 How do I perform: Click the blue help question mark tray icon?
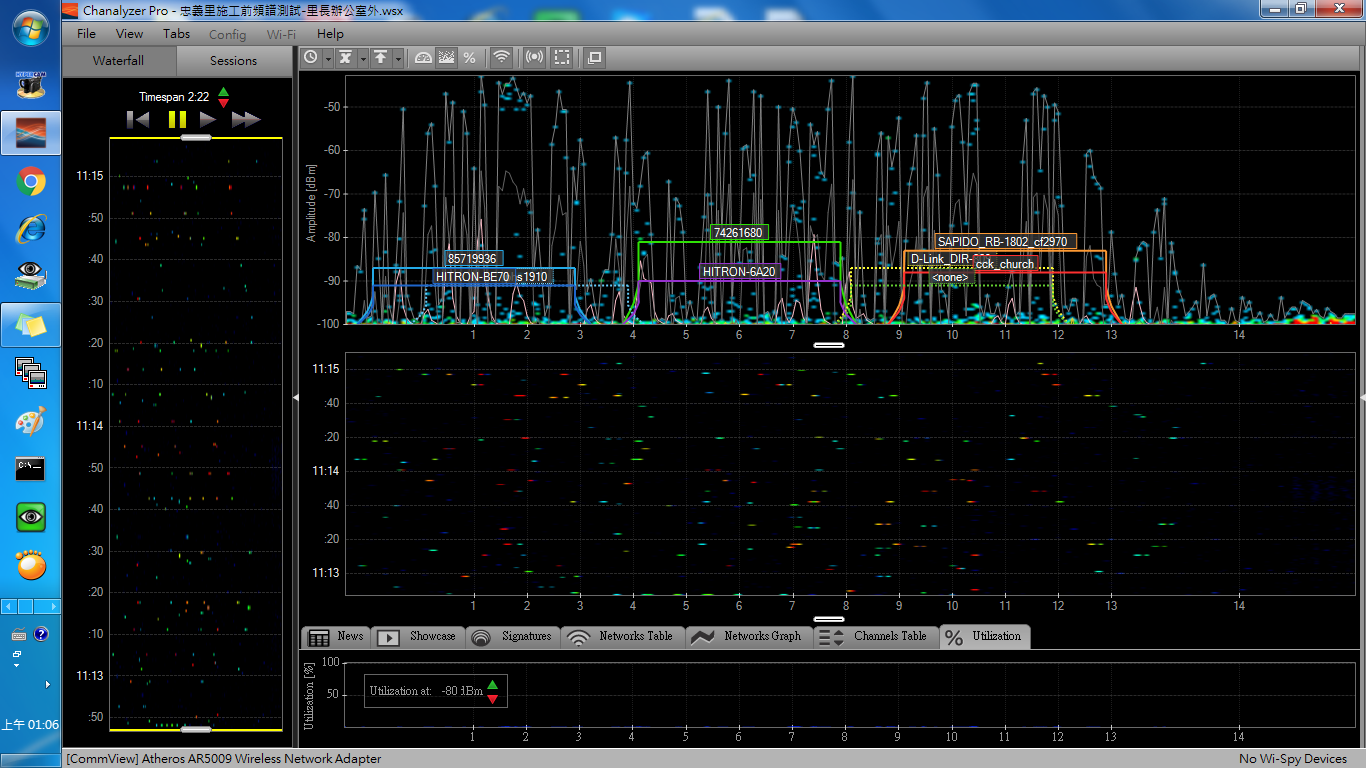[x=41, y=634]
